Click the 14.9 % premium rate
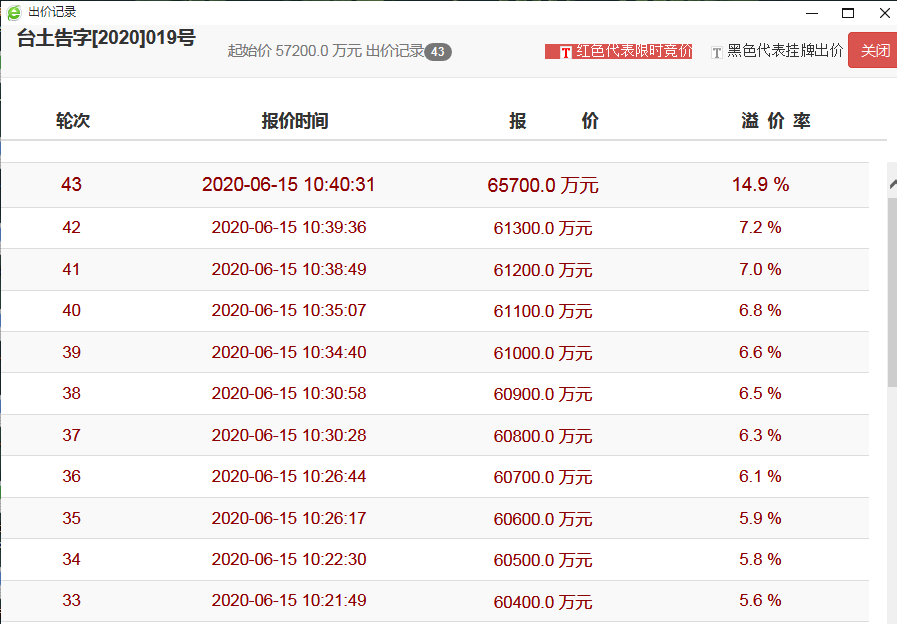 (760, 184)
